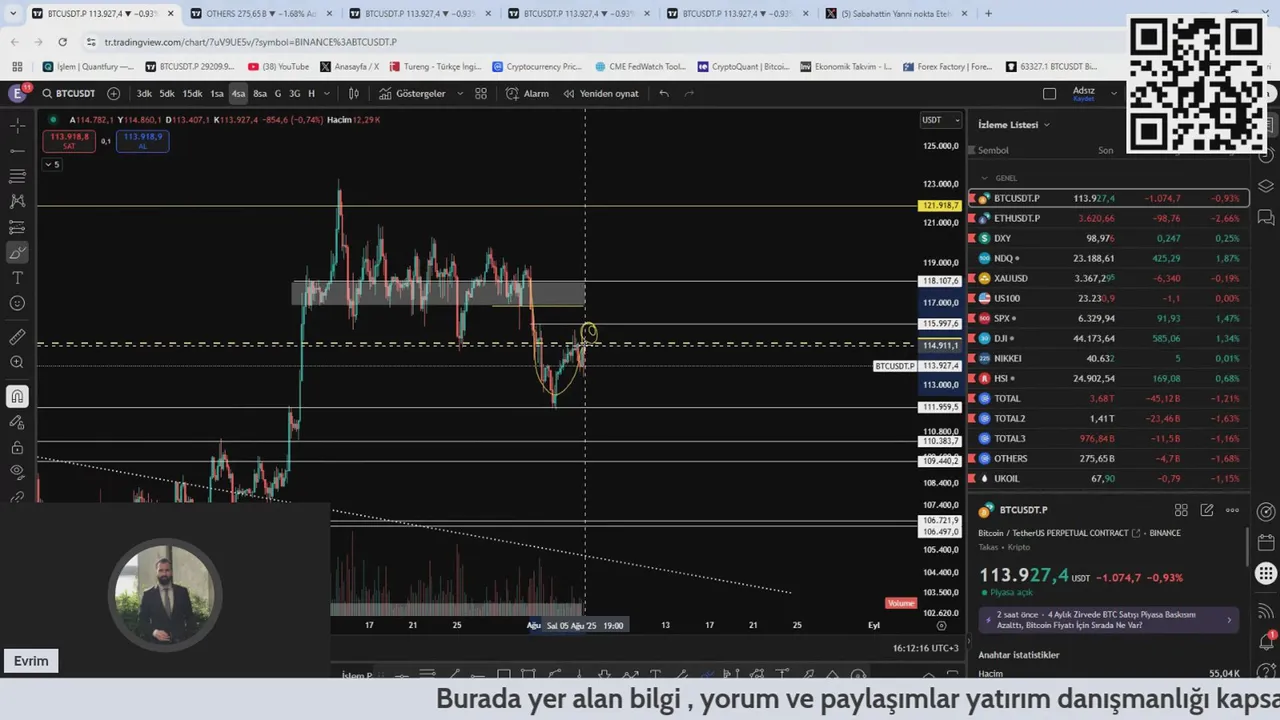Select the brush drawing tool
This screenshot has height=720, width=1280.
click(x=17, y=253)
